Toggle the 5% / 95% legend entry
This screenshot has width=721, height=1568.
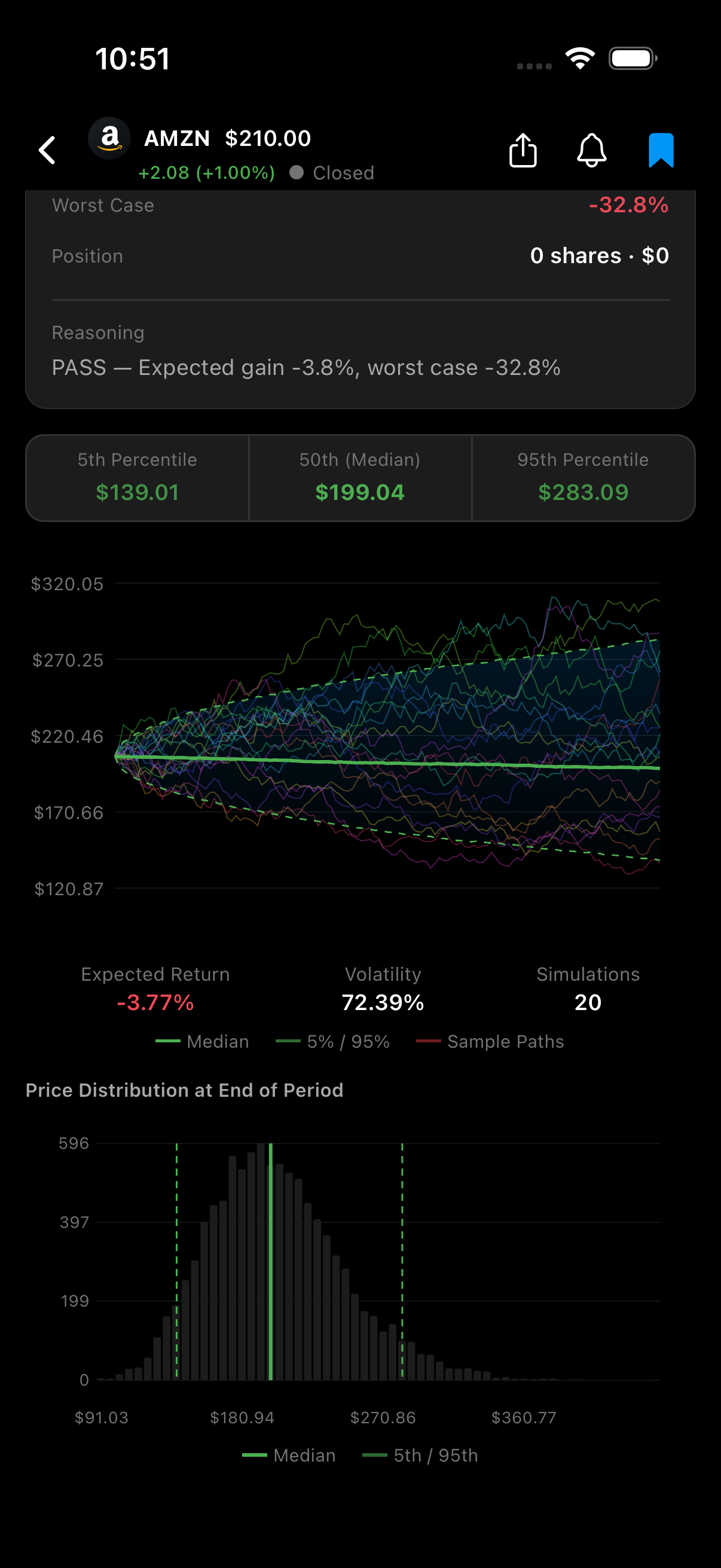pyautogui.click(x=333, y=1042)
